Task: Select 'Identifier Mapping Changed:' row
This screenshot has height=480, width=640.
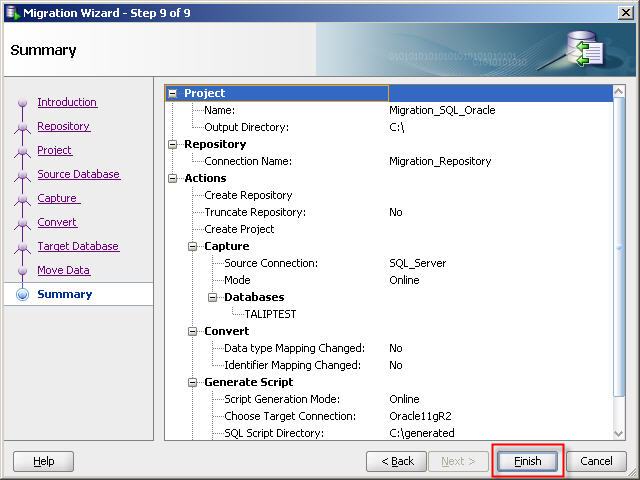Action: (389, 365)
